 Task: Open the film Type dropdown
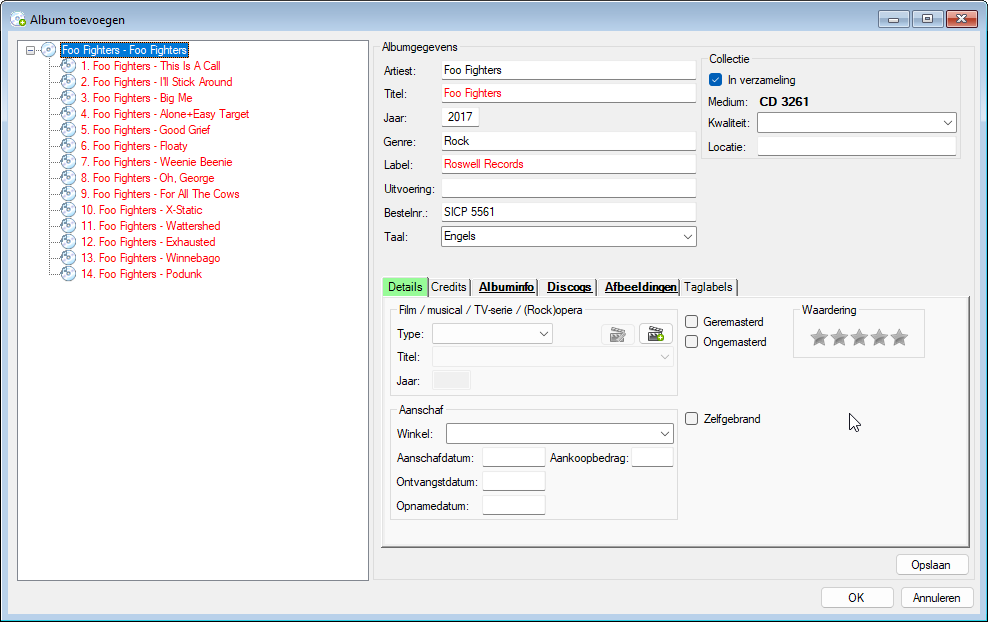point(544,334)
